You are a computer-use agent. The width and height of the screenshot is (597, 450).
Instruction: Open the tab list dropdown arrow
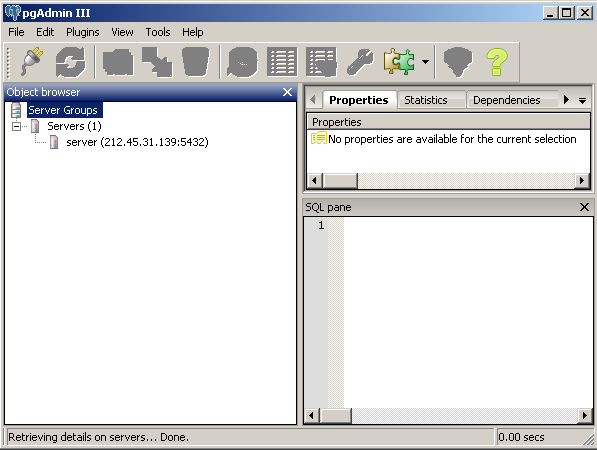point(582,101)
